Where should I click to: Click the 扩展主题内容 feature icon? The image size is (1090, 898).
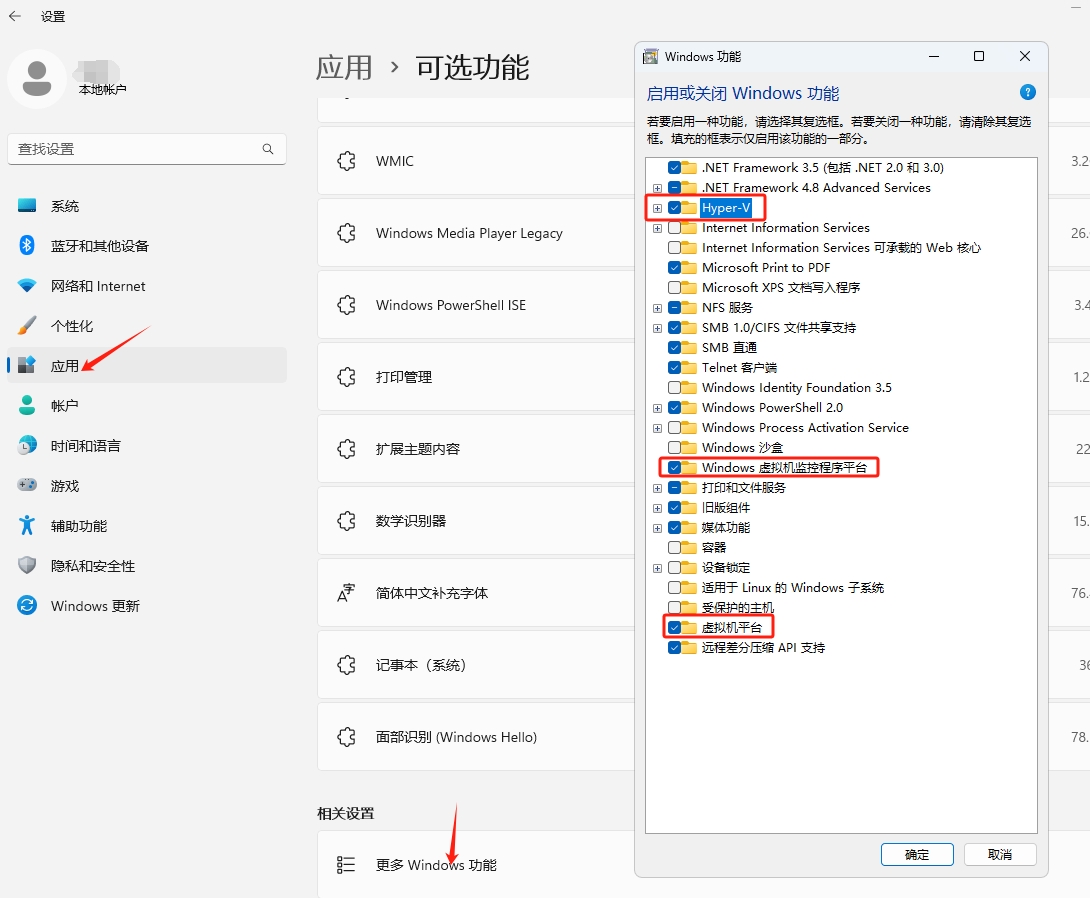pyautogui.click(x=346, y=449)
